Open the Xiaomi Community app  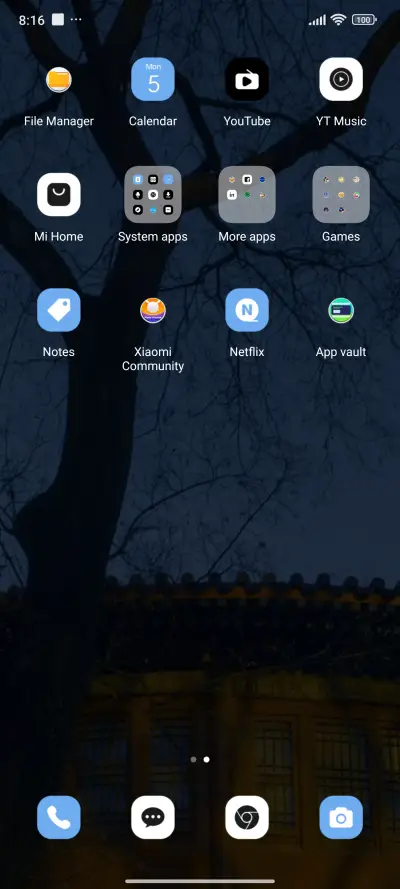(153, 310)
